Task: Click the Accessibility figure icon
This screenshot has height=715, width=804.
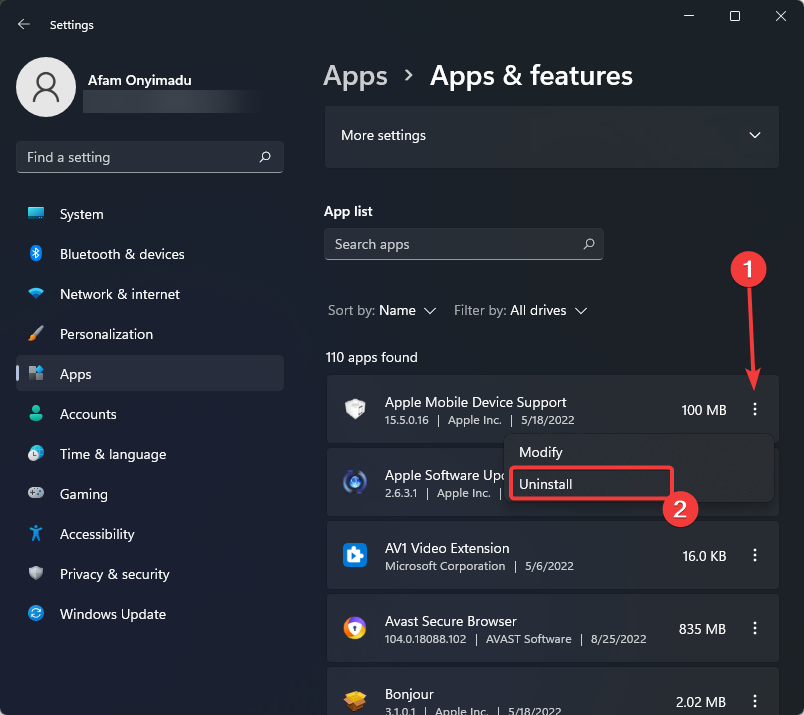Action: [36, 533]
